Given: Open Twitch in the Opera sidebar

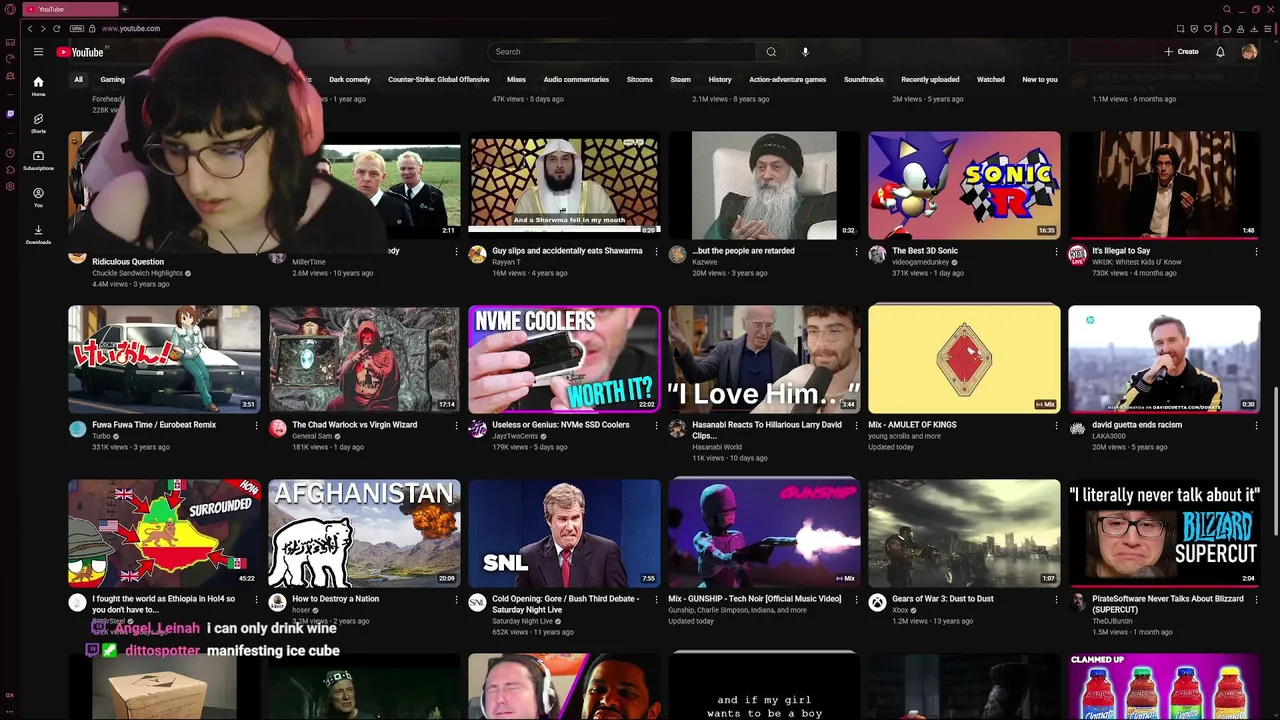Looking at the screenshot, I should click(10, 114).
